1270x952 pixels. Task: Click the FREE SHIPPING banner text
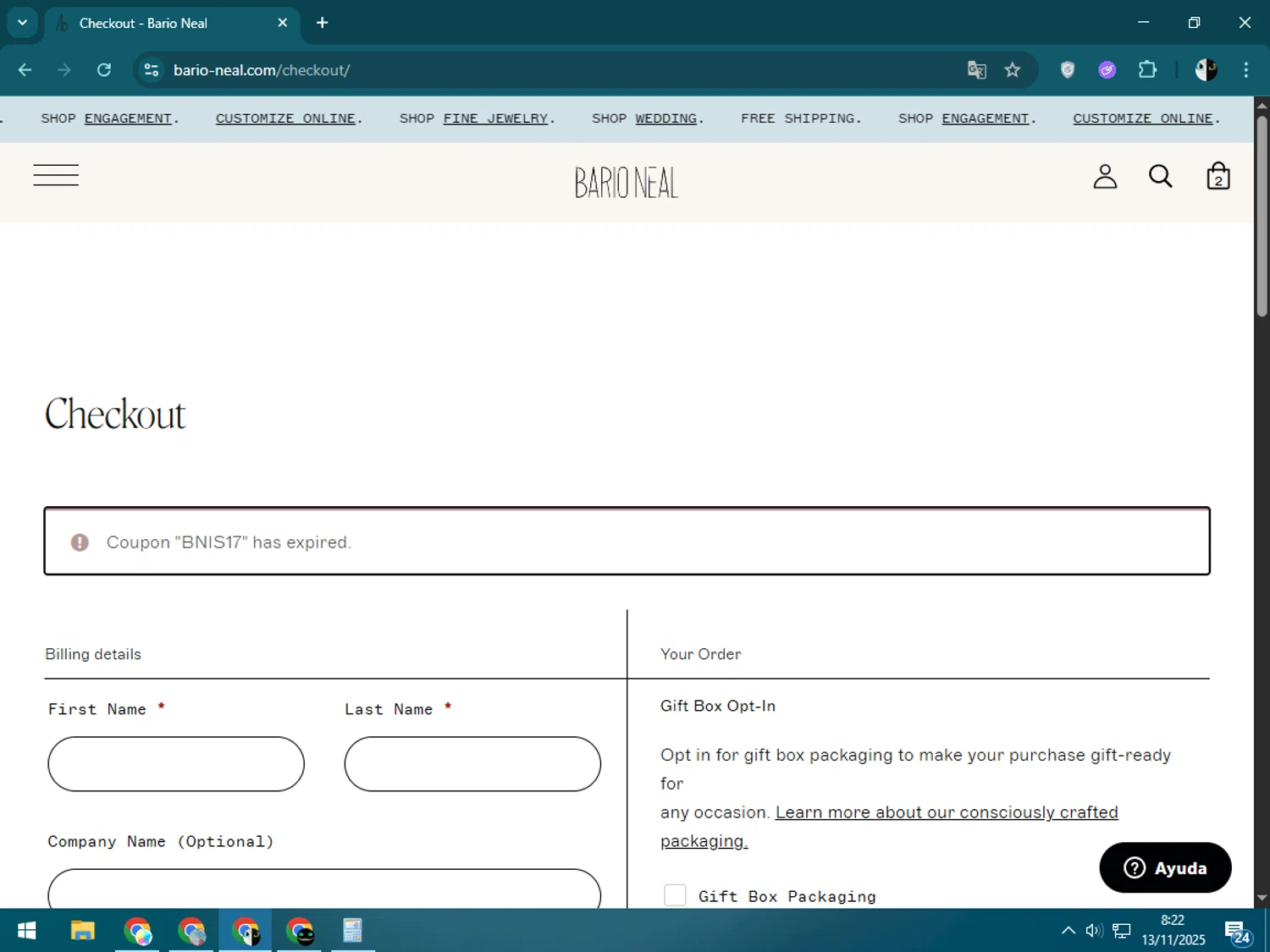click(801, 118)
